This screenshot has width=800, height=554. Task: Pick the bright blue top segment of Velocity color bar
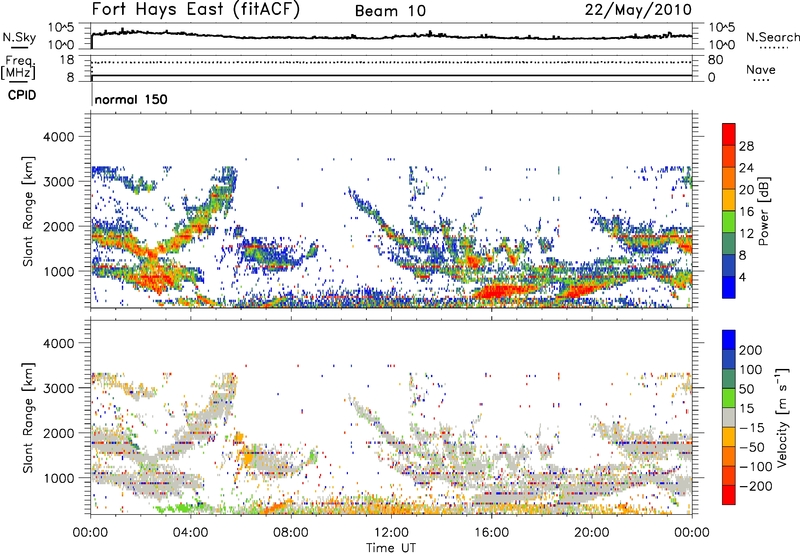[729, 340]
